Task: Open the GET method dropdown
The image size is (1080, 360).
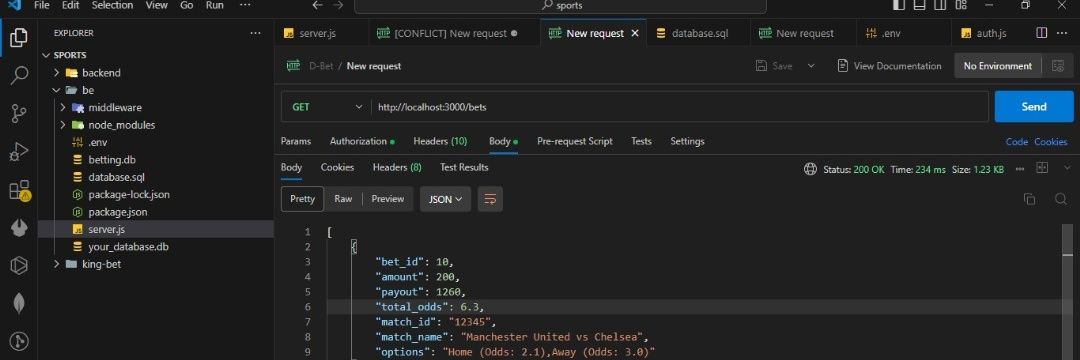Action: [x=325, y=107]
